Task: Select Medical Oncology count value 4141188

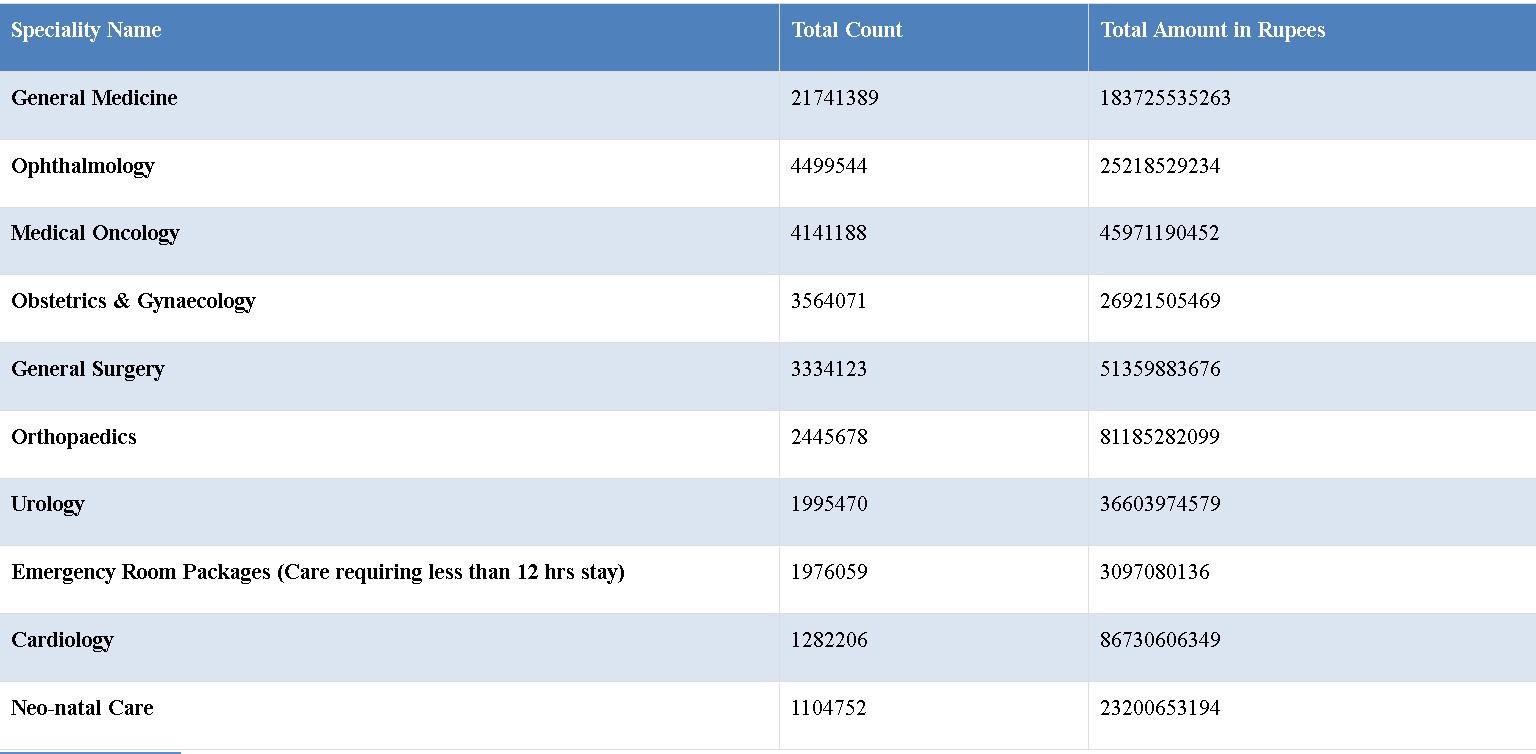Action: 828,233
